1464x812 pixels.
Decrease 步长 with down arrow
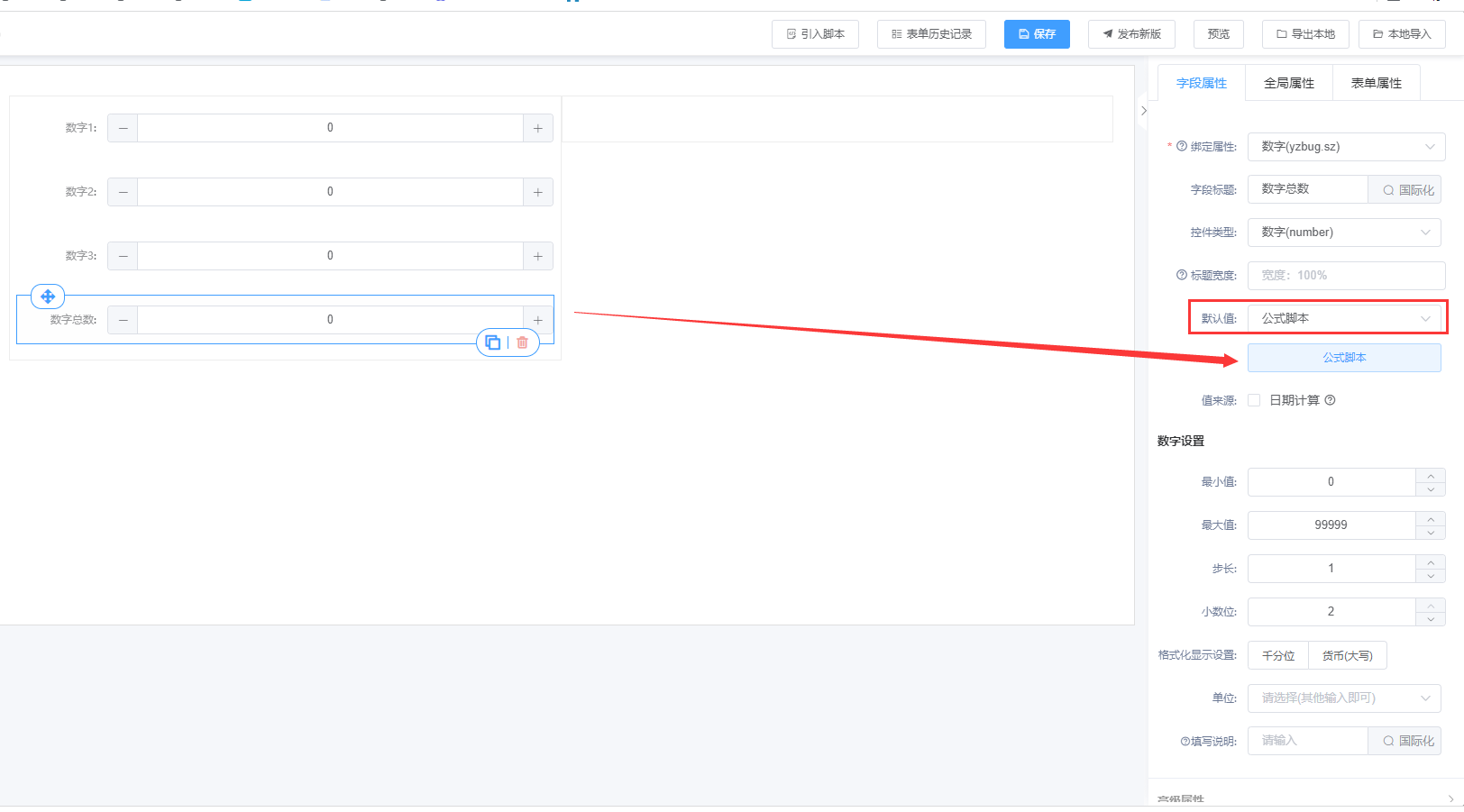coord(1431,576)
